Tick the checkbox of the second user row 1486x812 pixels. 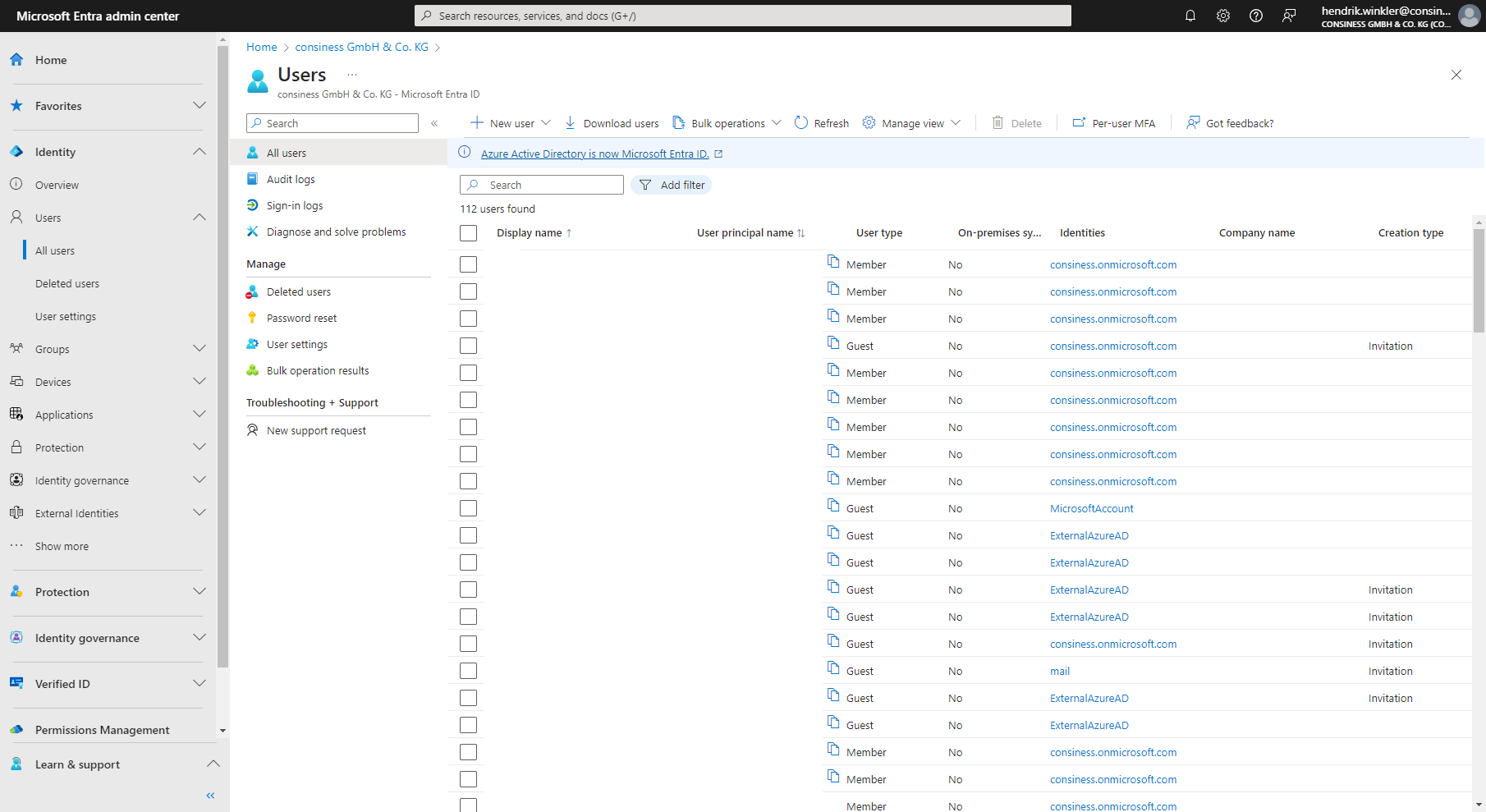tap(469, 291)
